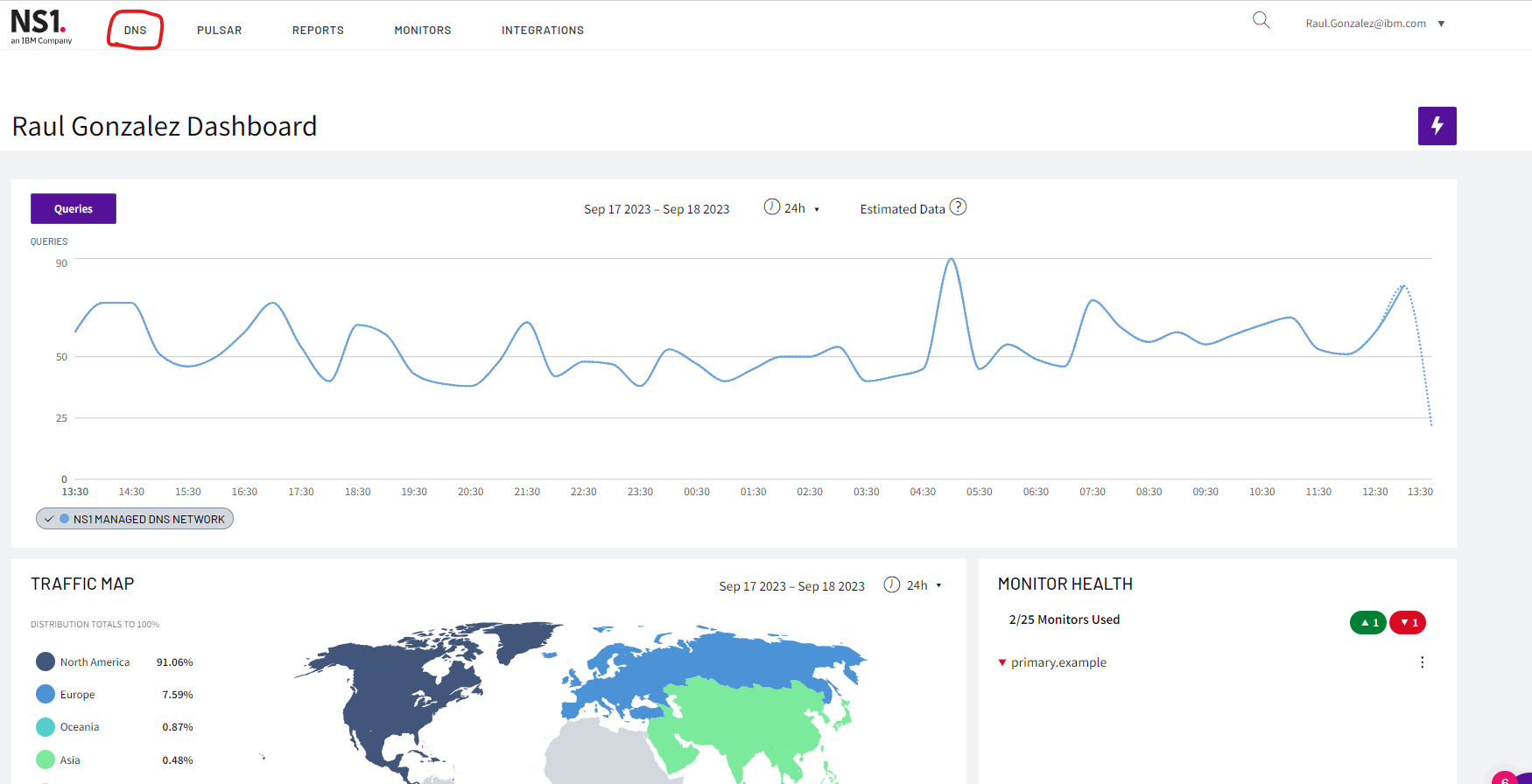Open the Integrations page
Viewport: 1532px width, 784px height.
pyautogui.click(x=543, y=30)
